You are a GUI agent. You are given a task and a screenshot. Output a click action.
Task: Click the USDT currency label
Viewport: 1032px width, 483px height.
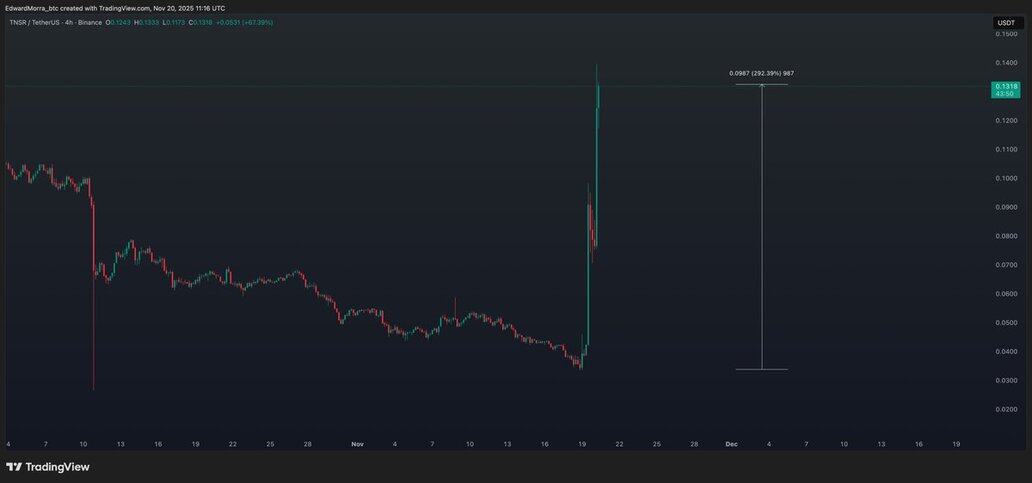pyautogui.click(x=1005, y=22)
